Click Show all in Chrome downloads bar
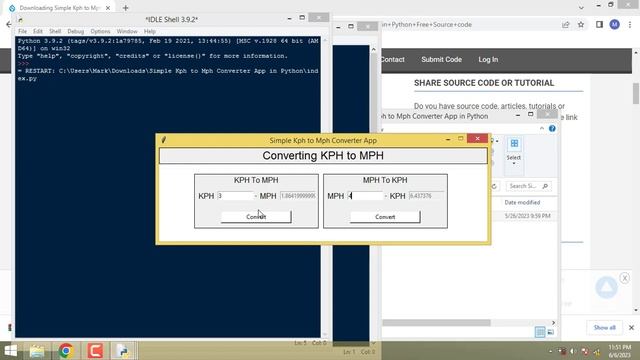Image resolution: width=640 pixels, height=360 pixels. click(604, 327)
